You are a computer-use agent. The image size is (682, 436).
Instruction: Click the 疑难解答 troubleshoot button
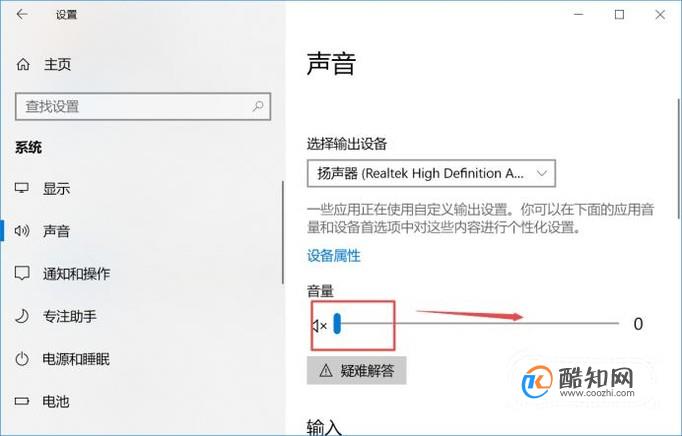coord(357,371)
